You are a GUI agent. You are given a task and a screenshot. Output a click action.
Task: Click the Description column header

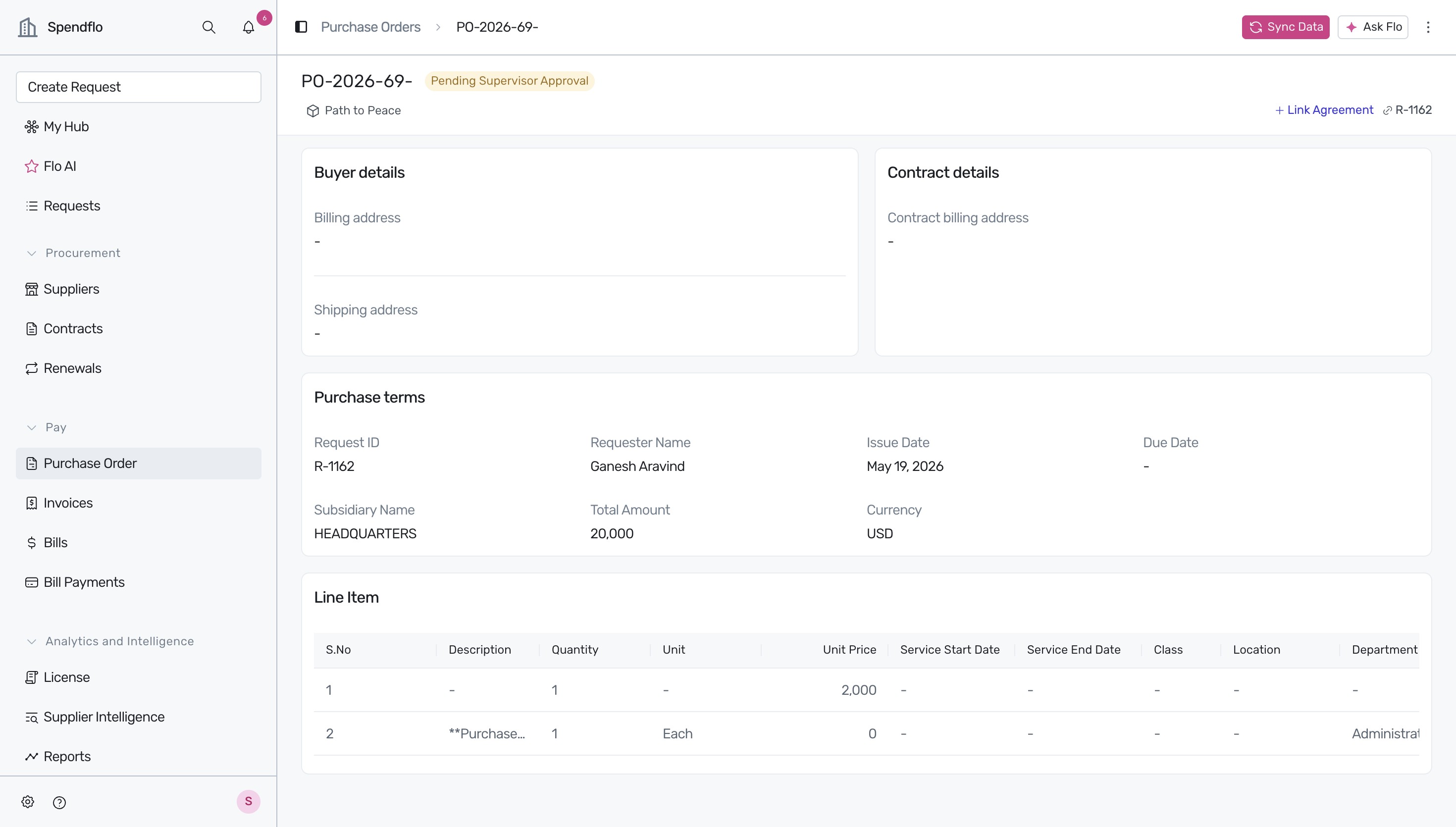click(x=479, y=650)
